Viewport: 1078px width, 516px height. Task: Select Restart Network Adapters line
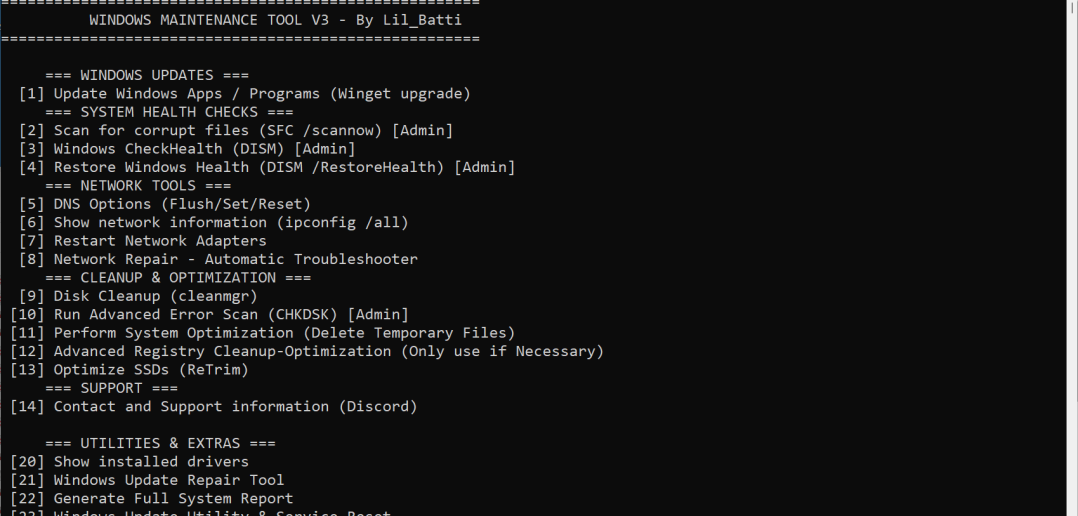pos(159,240)
